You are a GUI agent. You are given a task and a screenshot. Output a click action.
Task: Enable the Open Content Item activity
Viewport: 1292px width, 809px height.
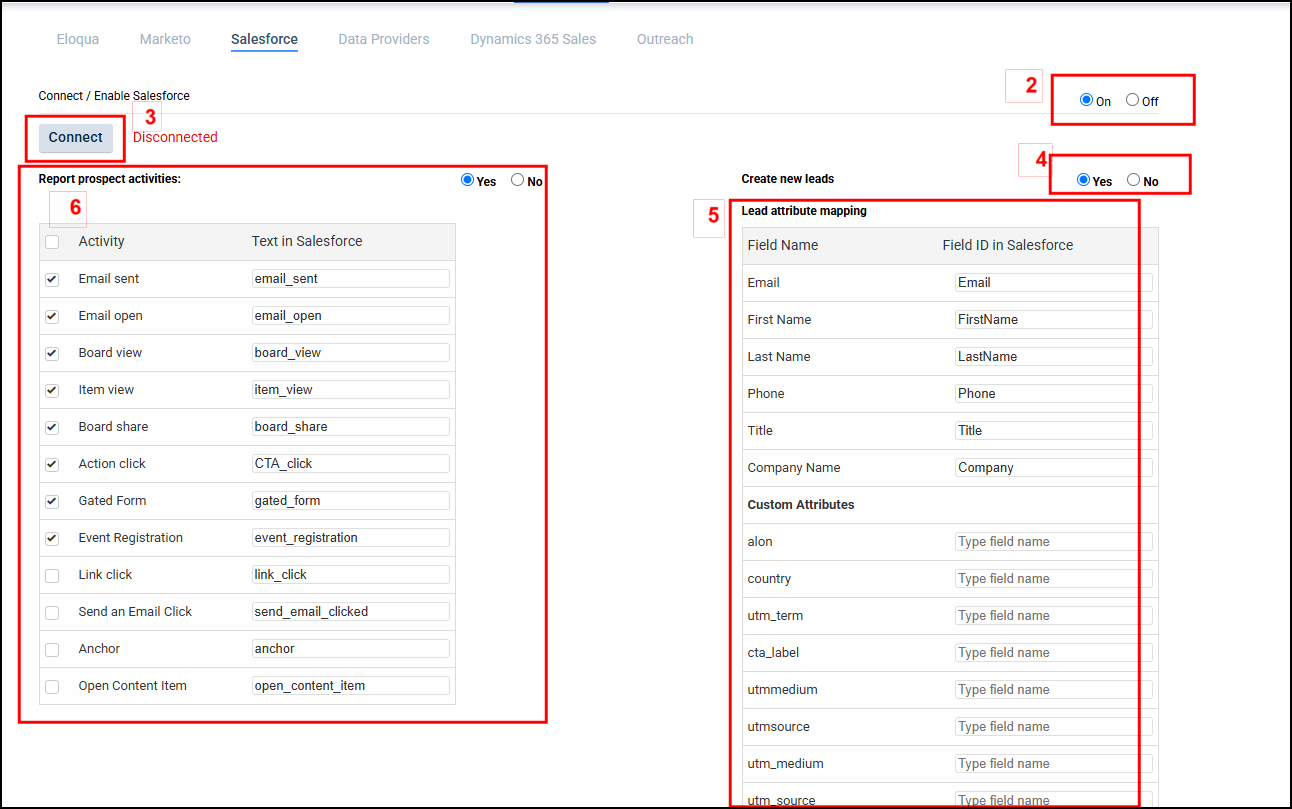[x=52, y=686]
